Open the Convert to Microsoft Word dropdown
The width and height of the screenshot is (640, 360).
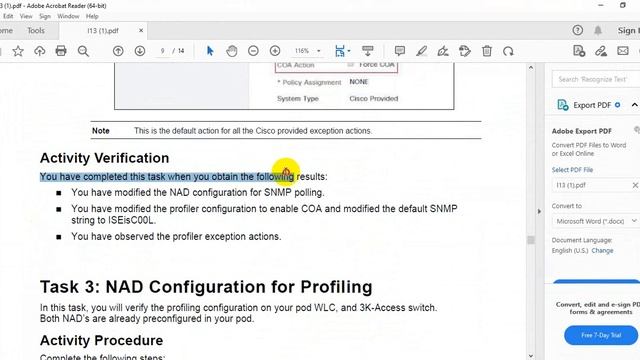pyautogui.click(x=596, y=221)
